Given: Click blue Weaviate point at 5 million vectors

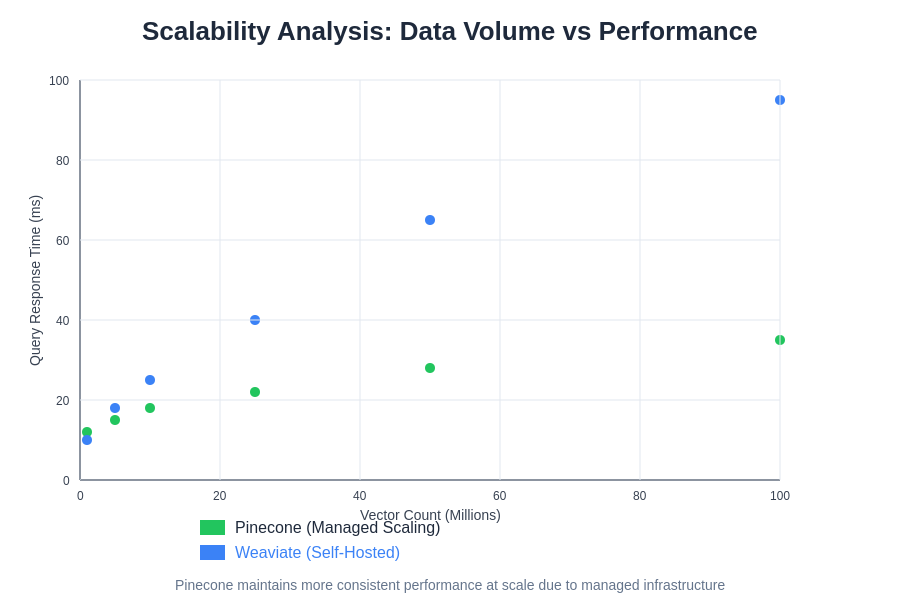Looking at the screenshot, I should click(x=115, y=408).
